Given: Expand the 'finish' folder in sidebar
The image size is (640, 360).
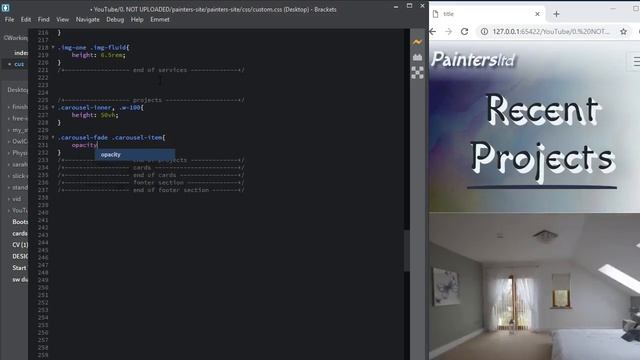Looking at the screenshot, I should (x=9, y=107).
